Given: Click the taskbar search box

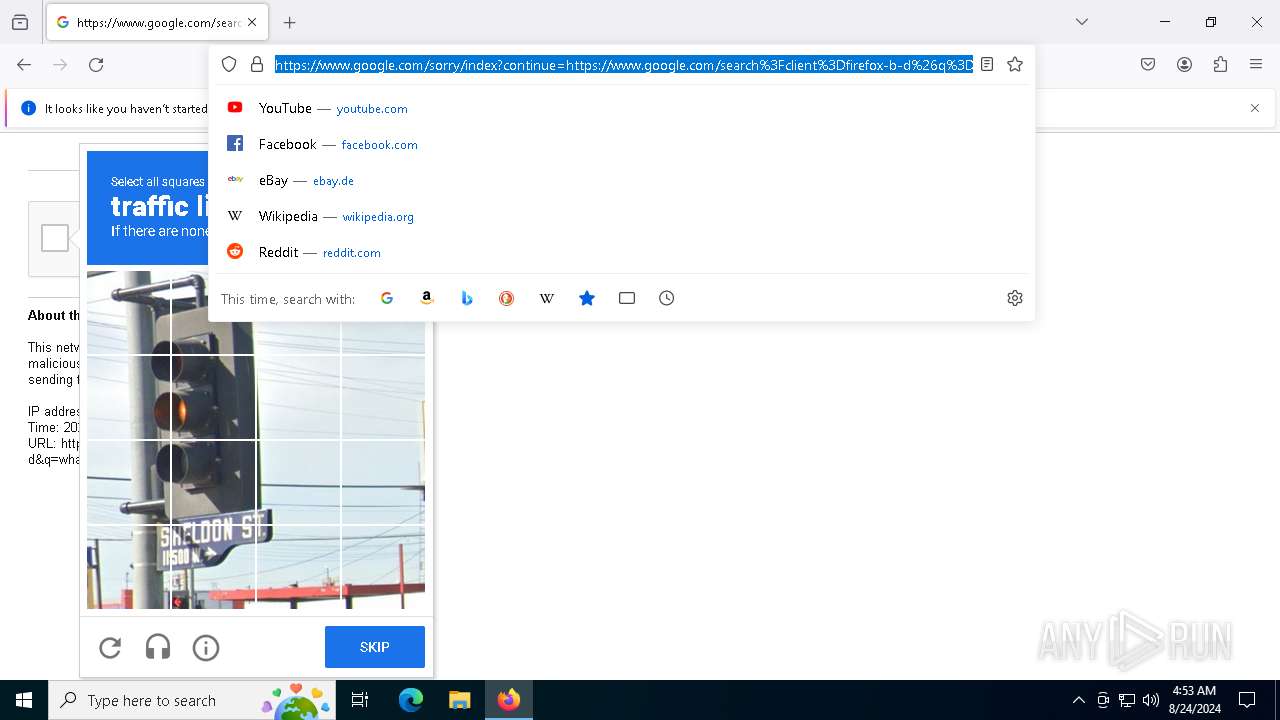Looking at the screenshot, I should (192, 700).
